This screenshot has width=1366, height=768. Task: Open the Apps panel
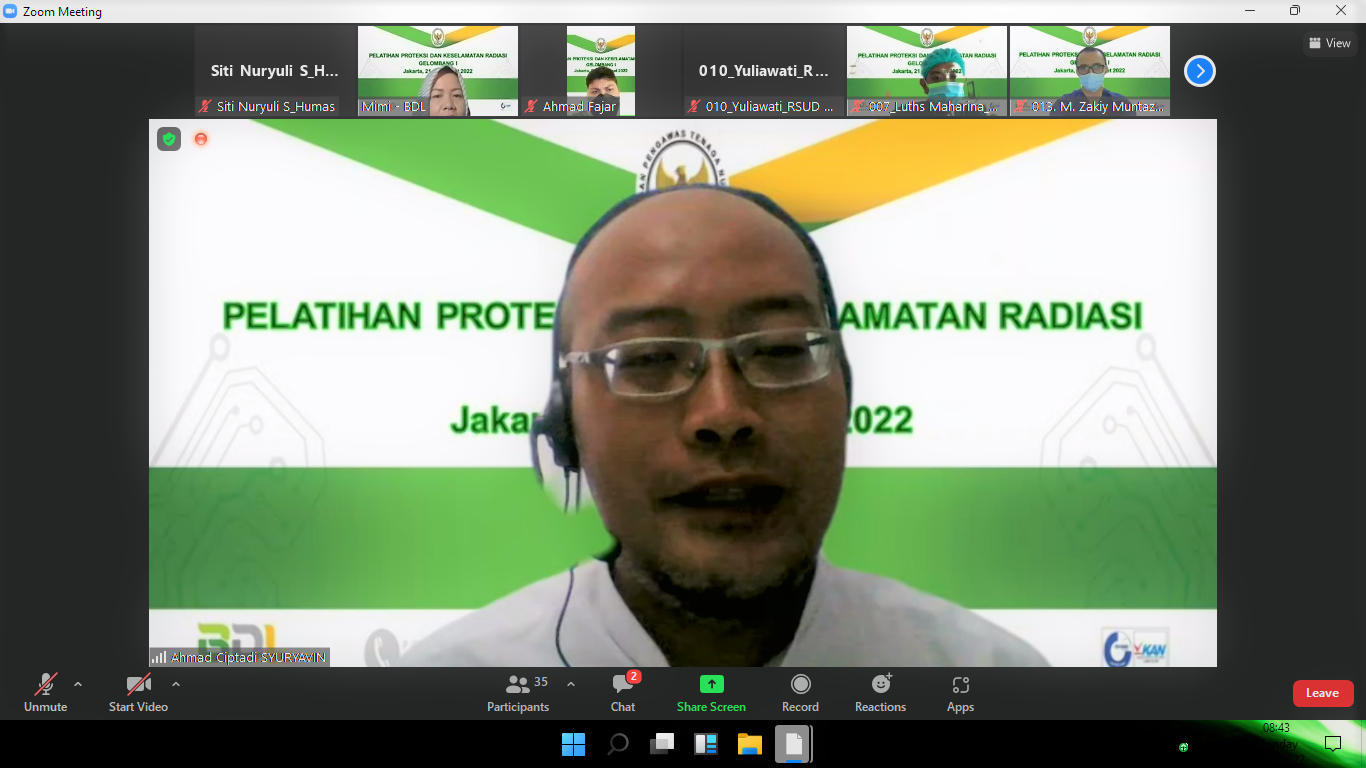(x=960, y=693)
